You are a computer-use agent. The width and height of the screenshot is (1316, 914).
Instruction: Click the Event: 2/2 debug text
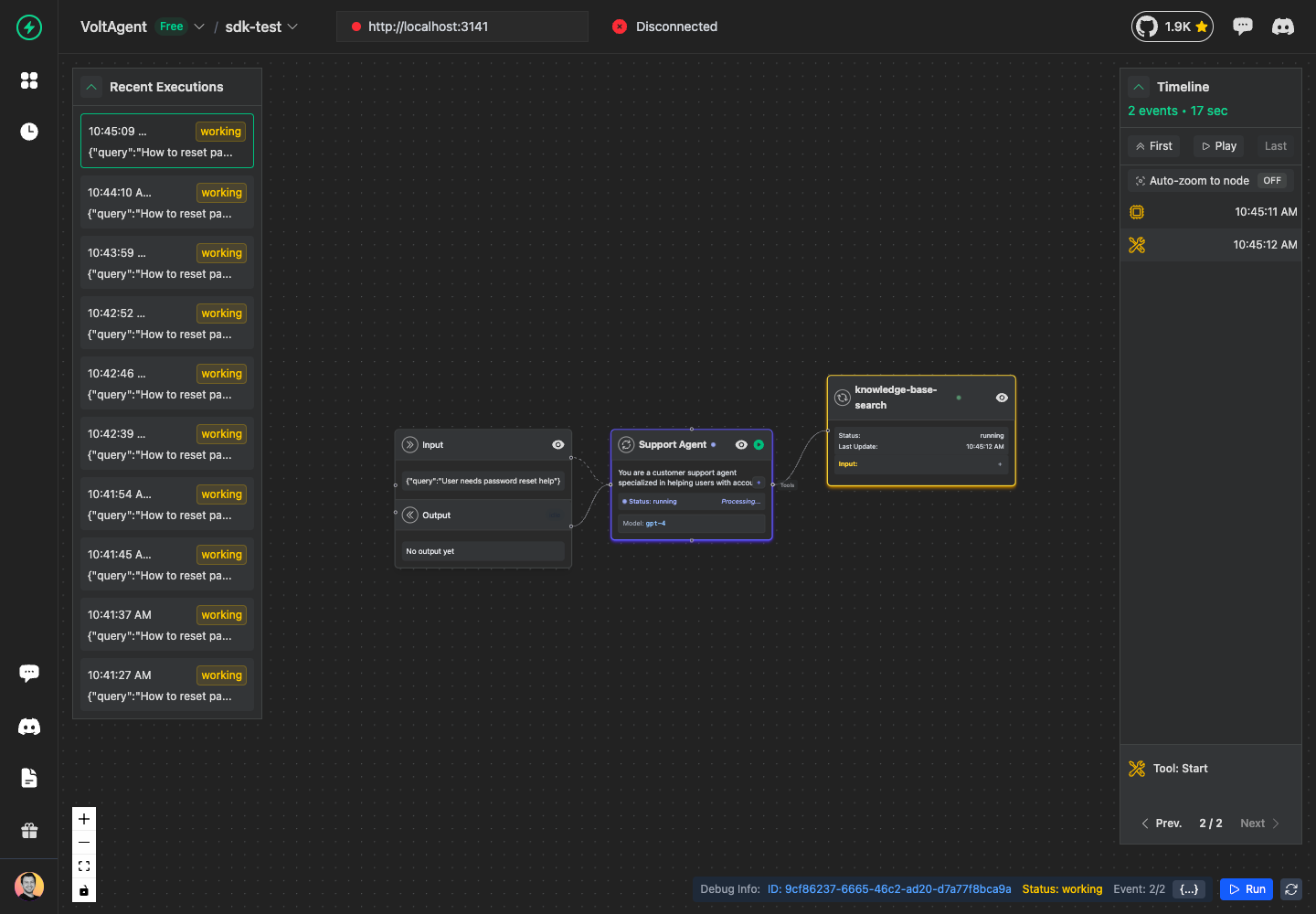click(x=1139, y=889)
